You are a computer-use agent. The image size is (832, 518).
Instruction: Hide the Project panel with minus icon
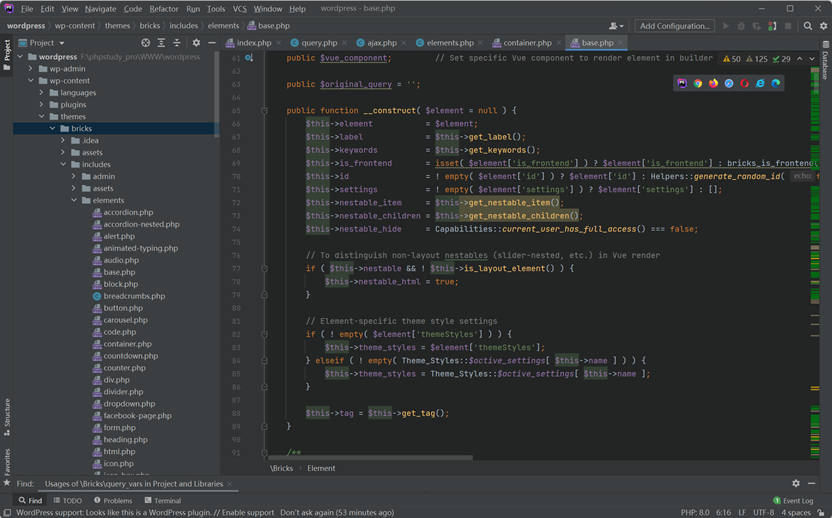pos(212,43)
